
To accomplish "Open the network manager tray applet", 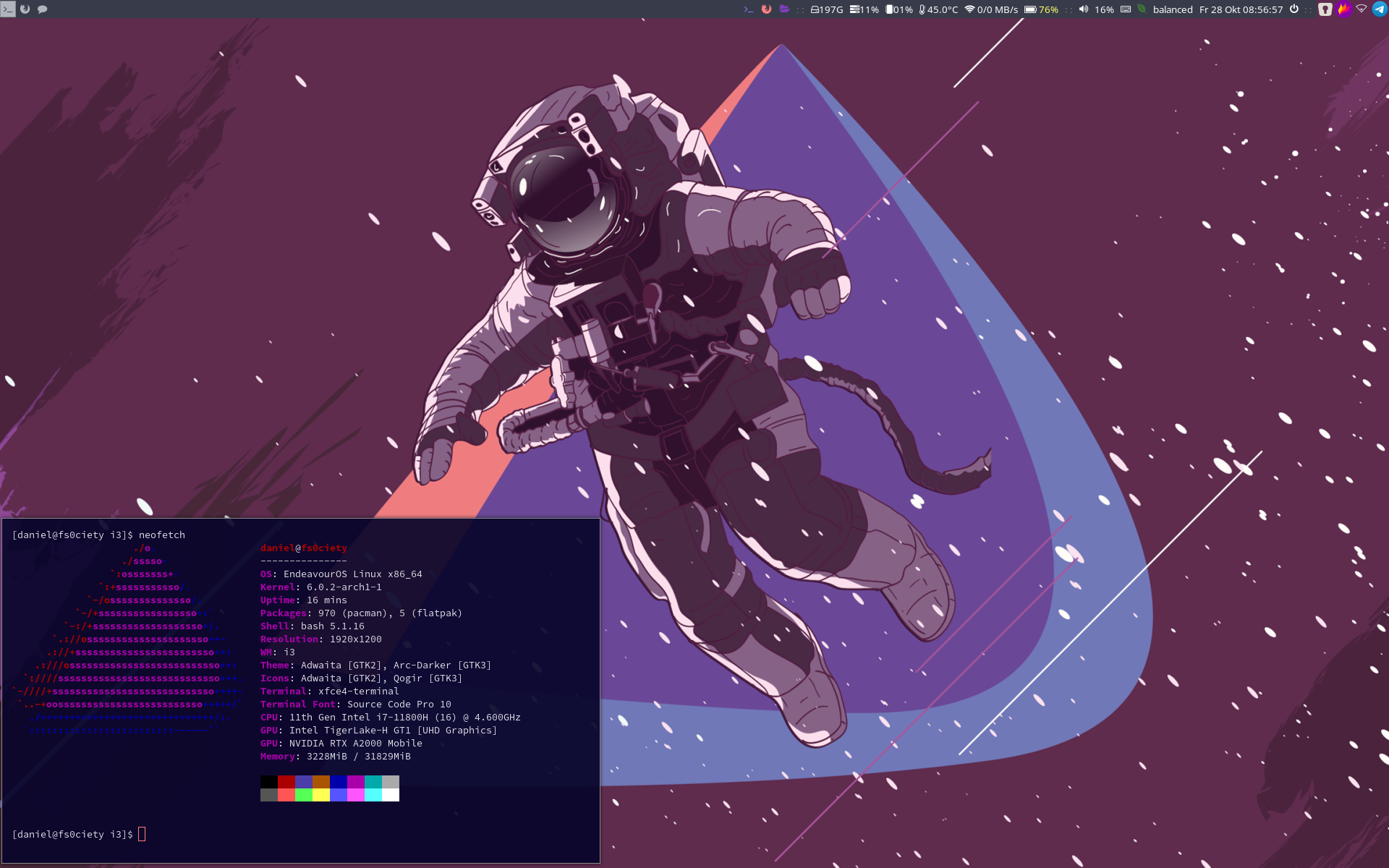I will click(1362, 9).
